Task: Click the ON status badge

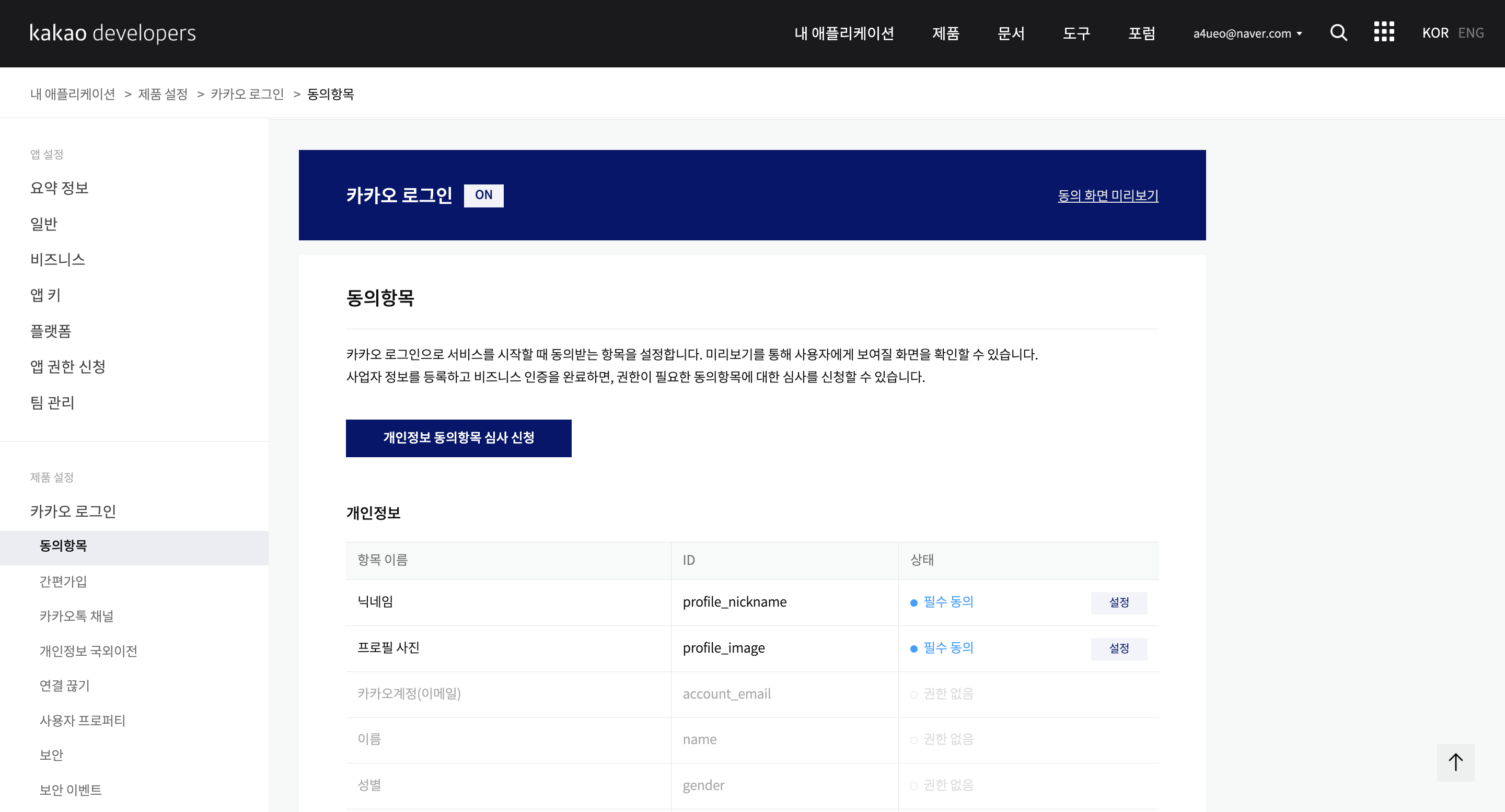Action: click(483, 195)
